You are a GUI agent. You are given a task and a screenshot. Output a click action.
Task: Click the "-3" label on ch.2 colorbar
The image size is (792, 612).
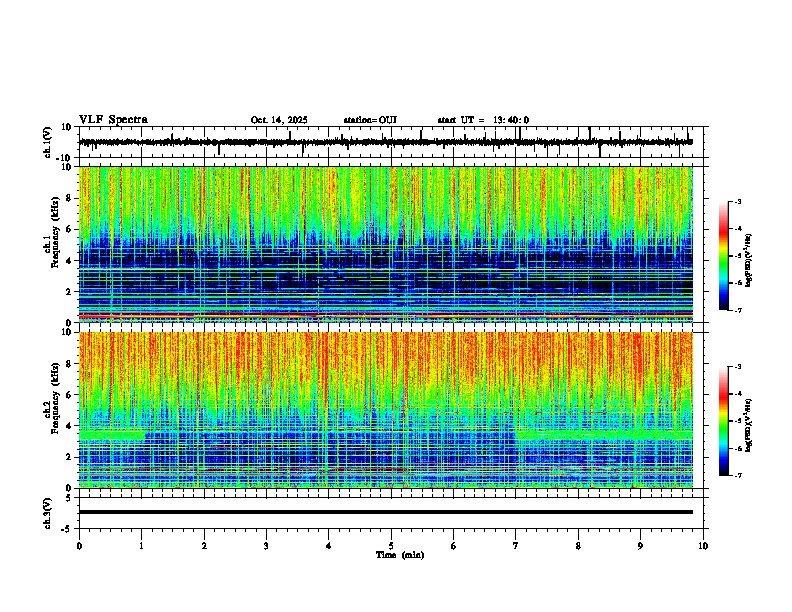point(738,367)
